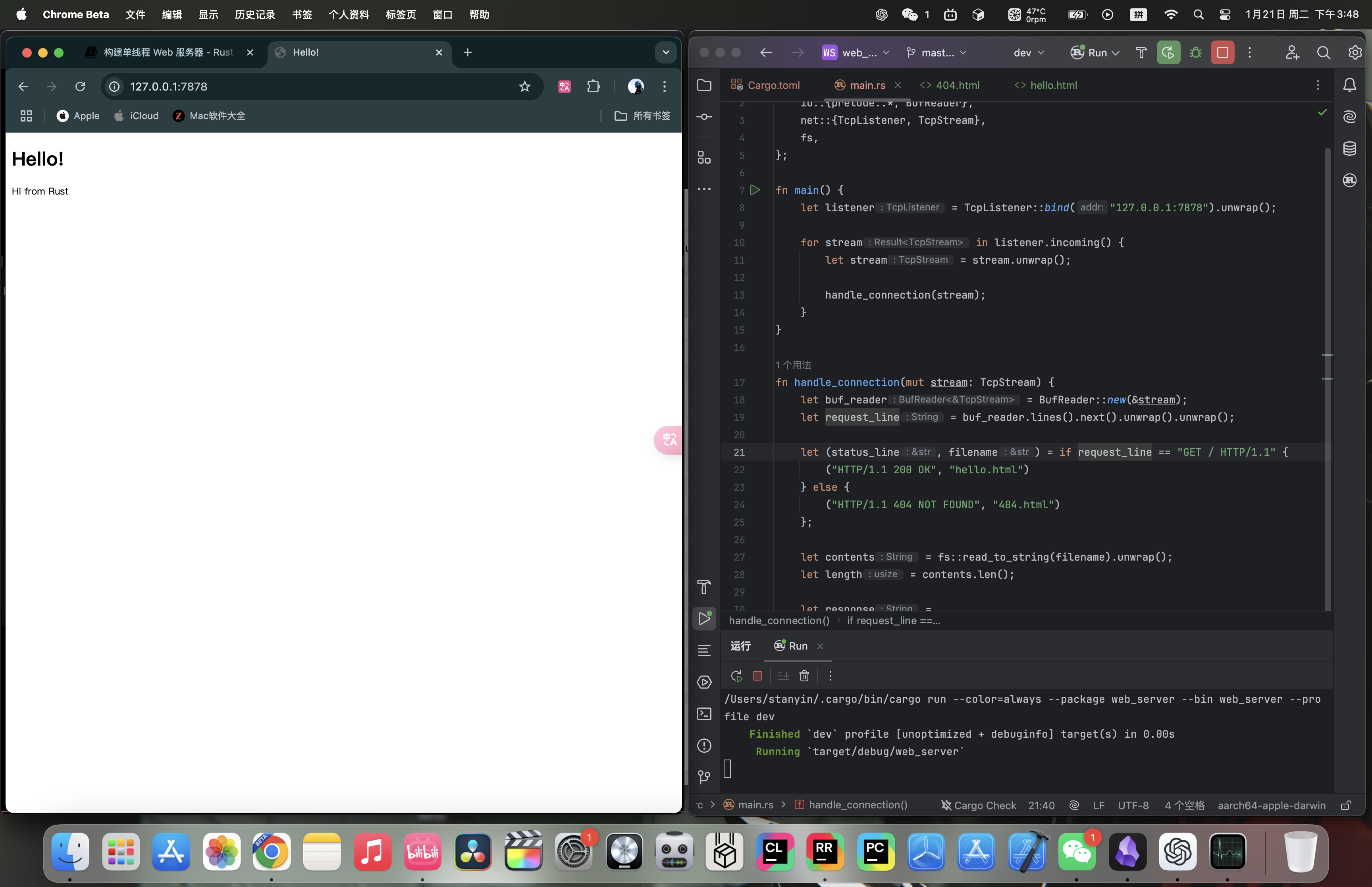Image resolution: width=1372 pixels, height=887 pixels.
Task: Open the Services tool window
Action: click(x=704, y=682)
